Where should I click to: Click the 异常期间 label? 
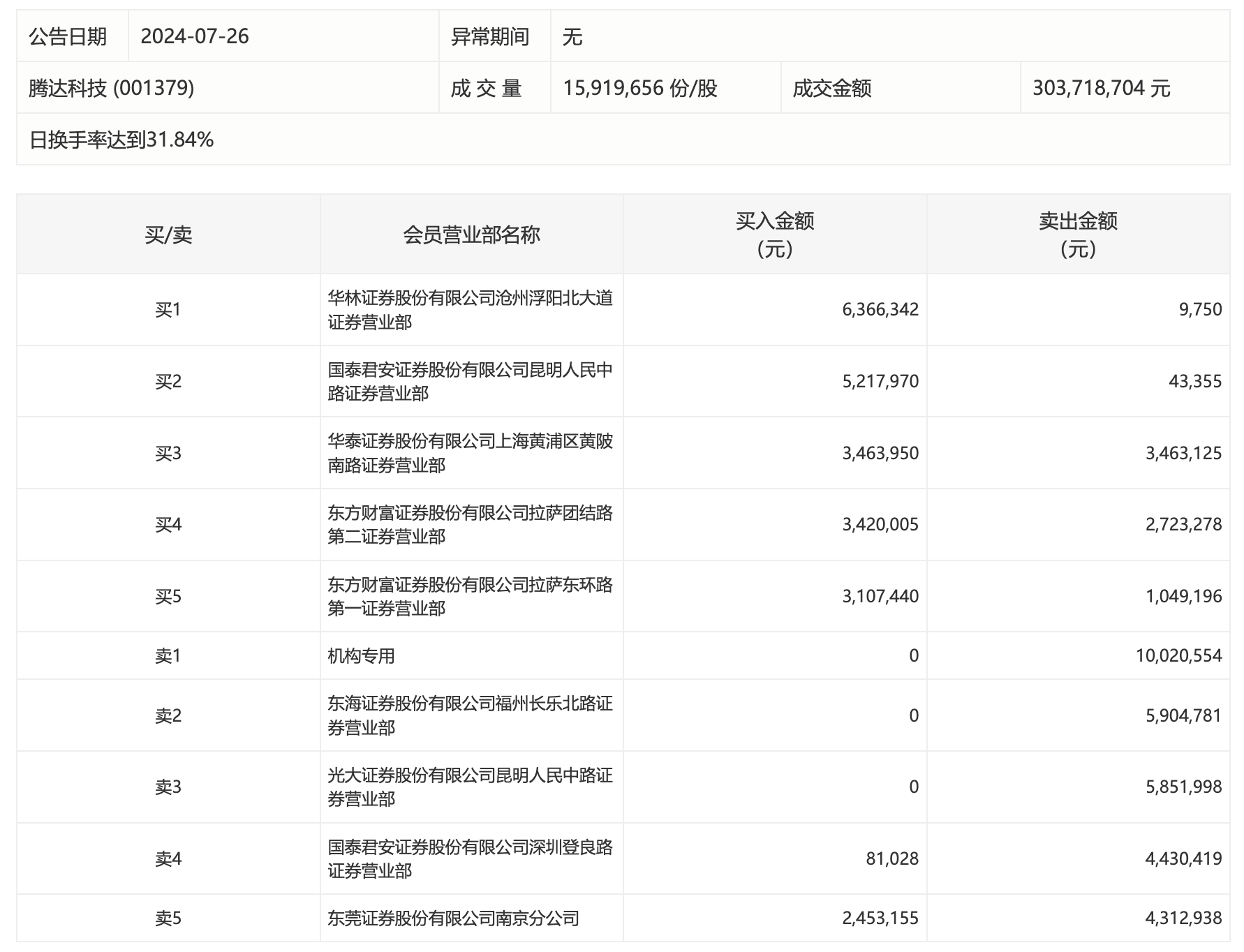[x=490, y=36]
